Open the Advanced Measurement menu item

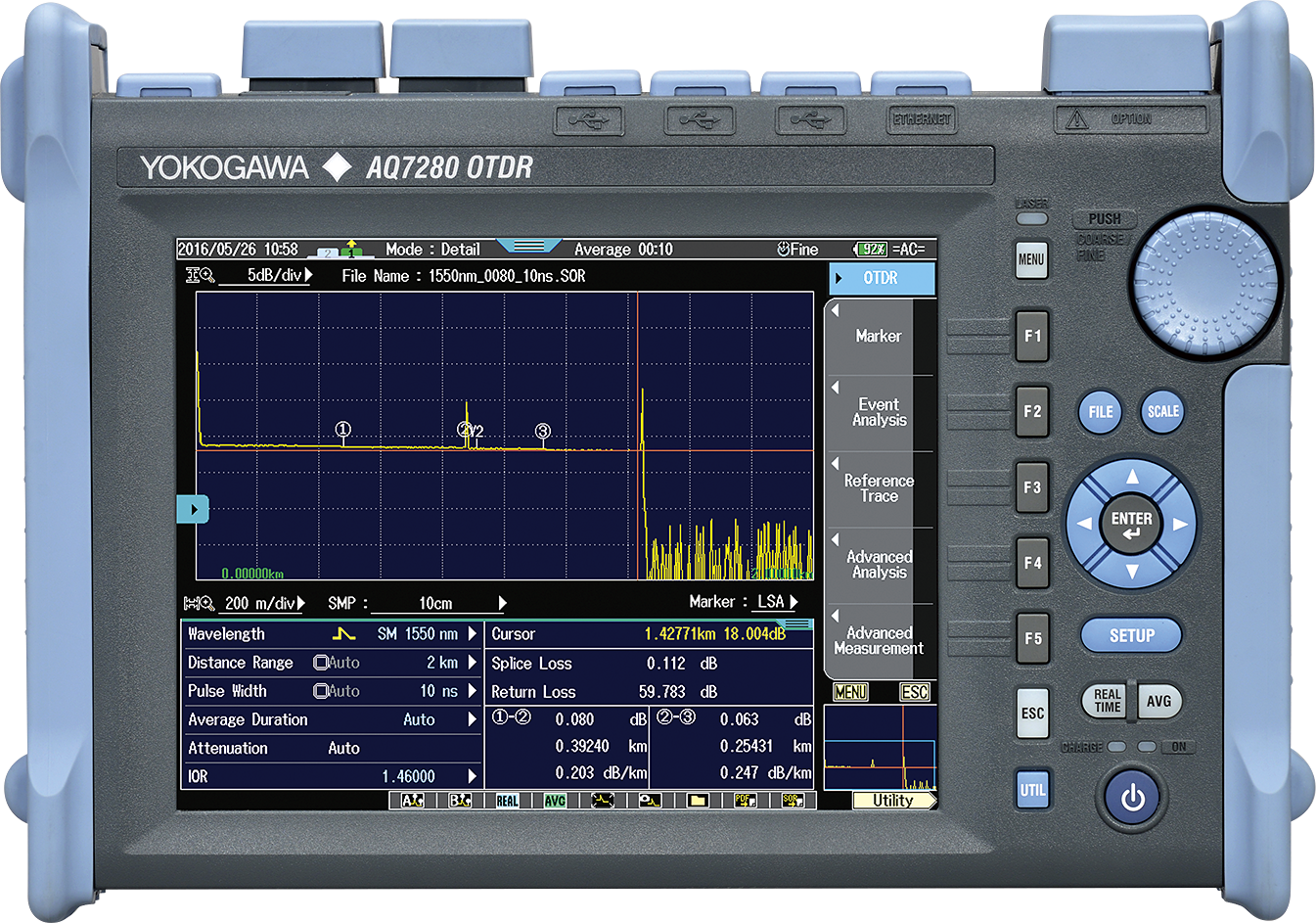click(879, 641)
